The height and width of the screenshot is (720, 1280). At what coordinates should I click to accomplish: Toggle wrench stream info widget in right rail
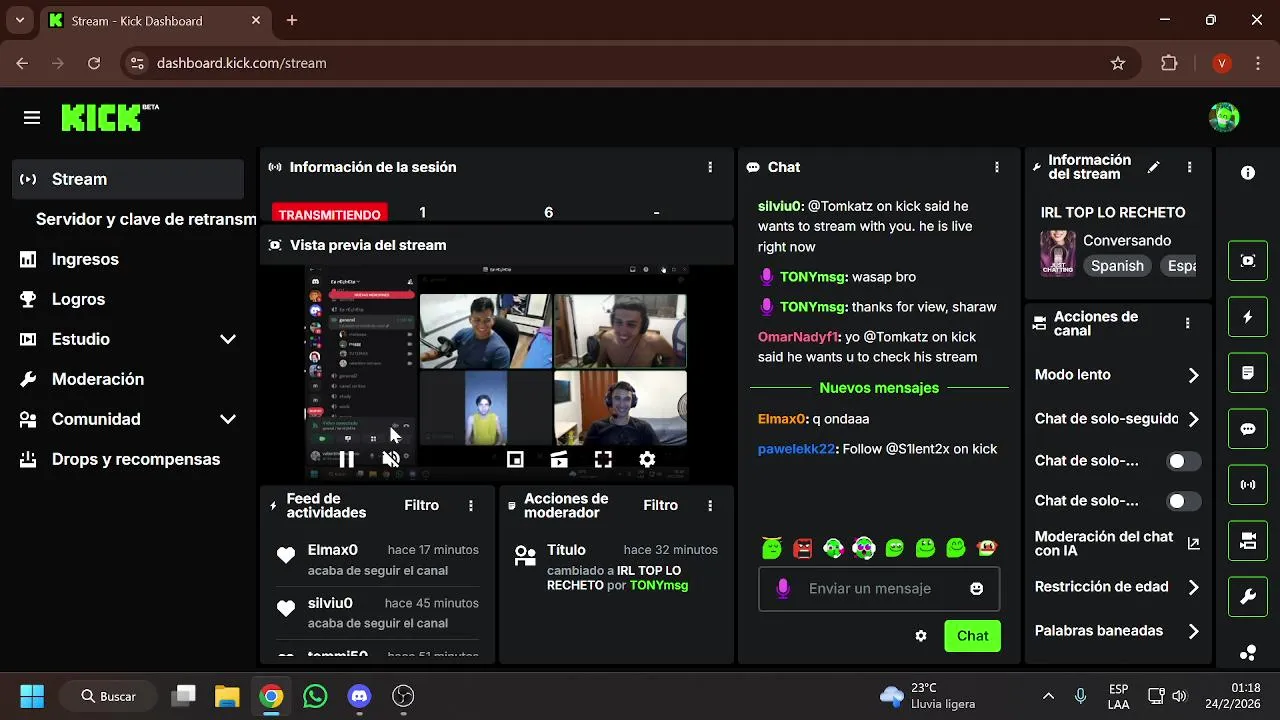[x=1248, y=597]
